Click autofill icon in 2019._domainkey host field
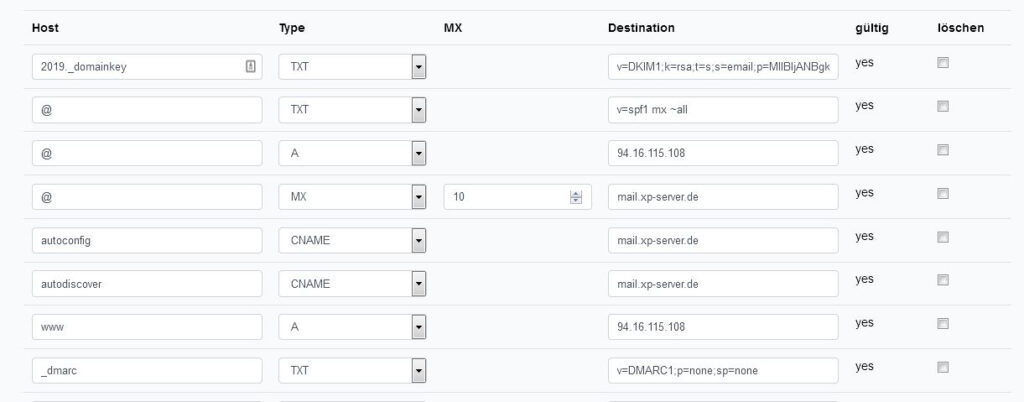This screenshot has height=402, width=1024. 251,67
